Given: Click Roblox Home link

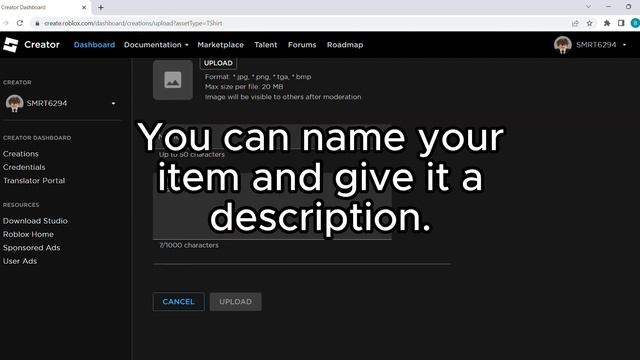Looking at the screenshot, I should coord(28,234).
